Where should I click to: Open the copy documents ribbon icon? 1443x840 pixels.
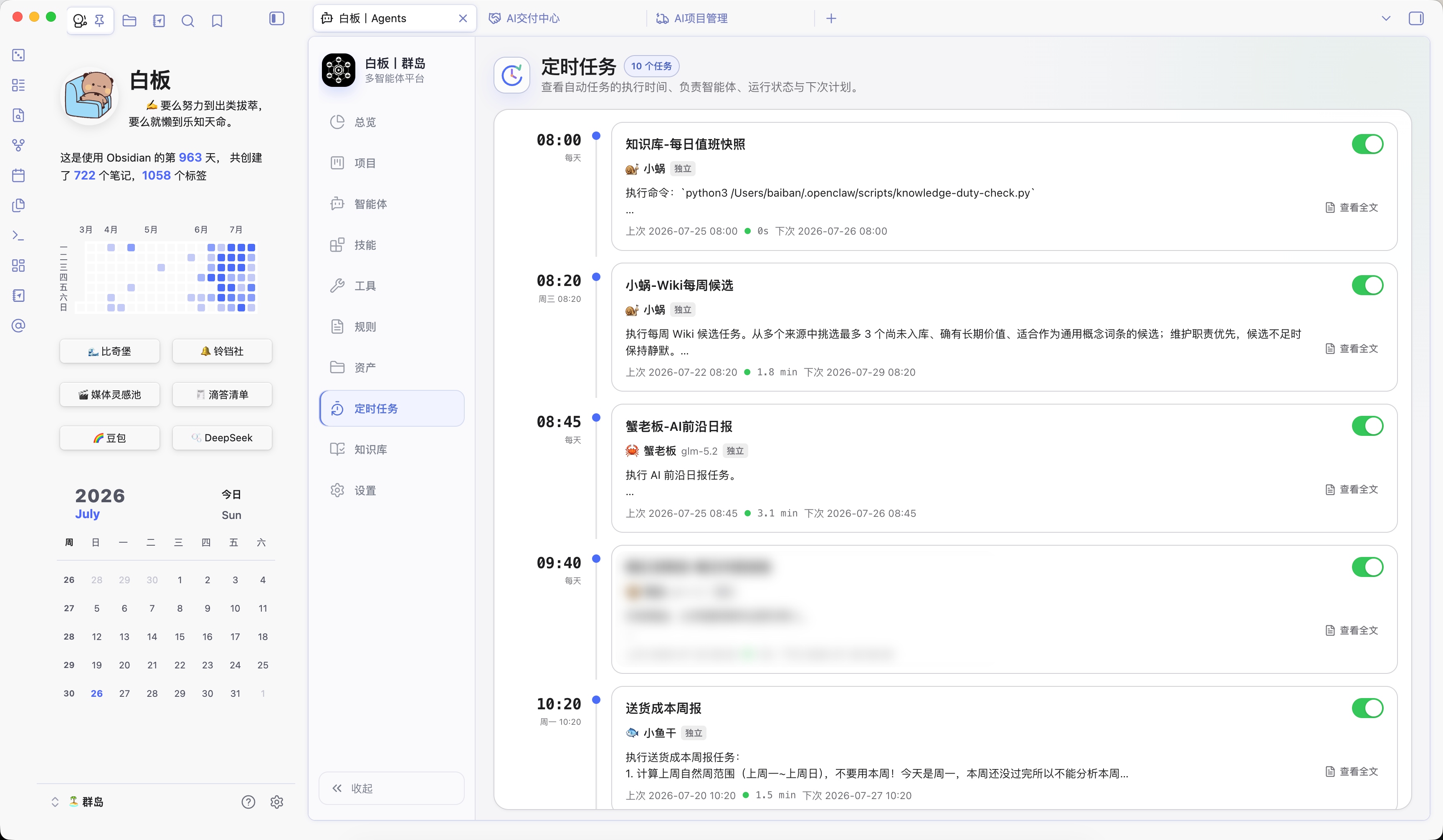pos(18,205)
